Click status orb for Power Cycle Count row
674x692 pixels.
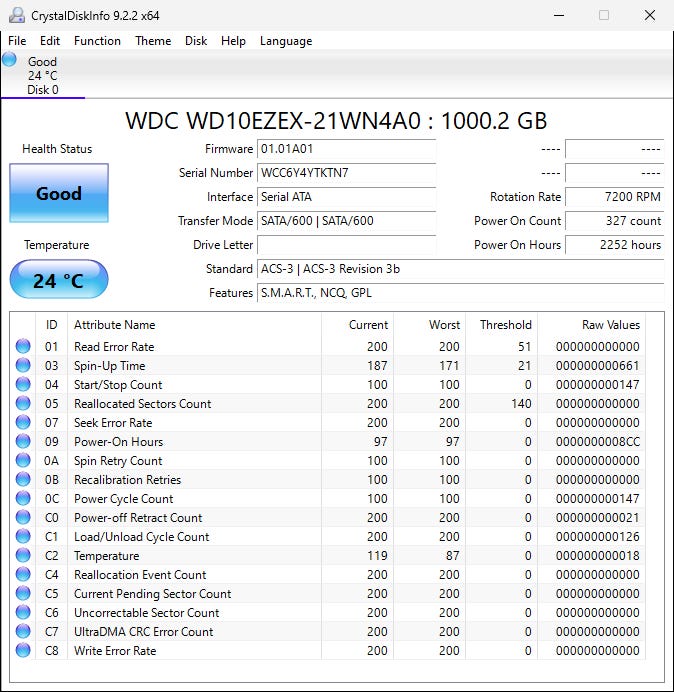coord(23,498)
